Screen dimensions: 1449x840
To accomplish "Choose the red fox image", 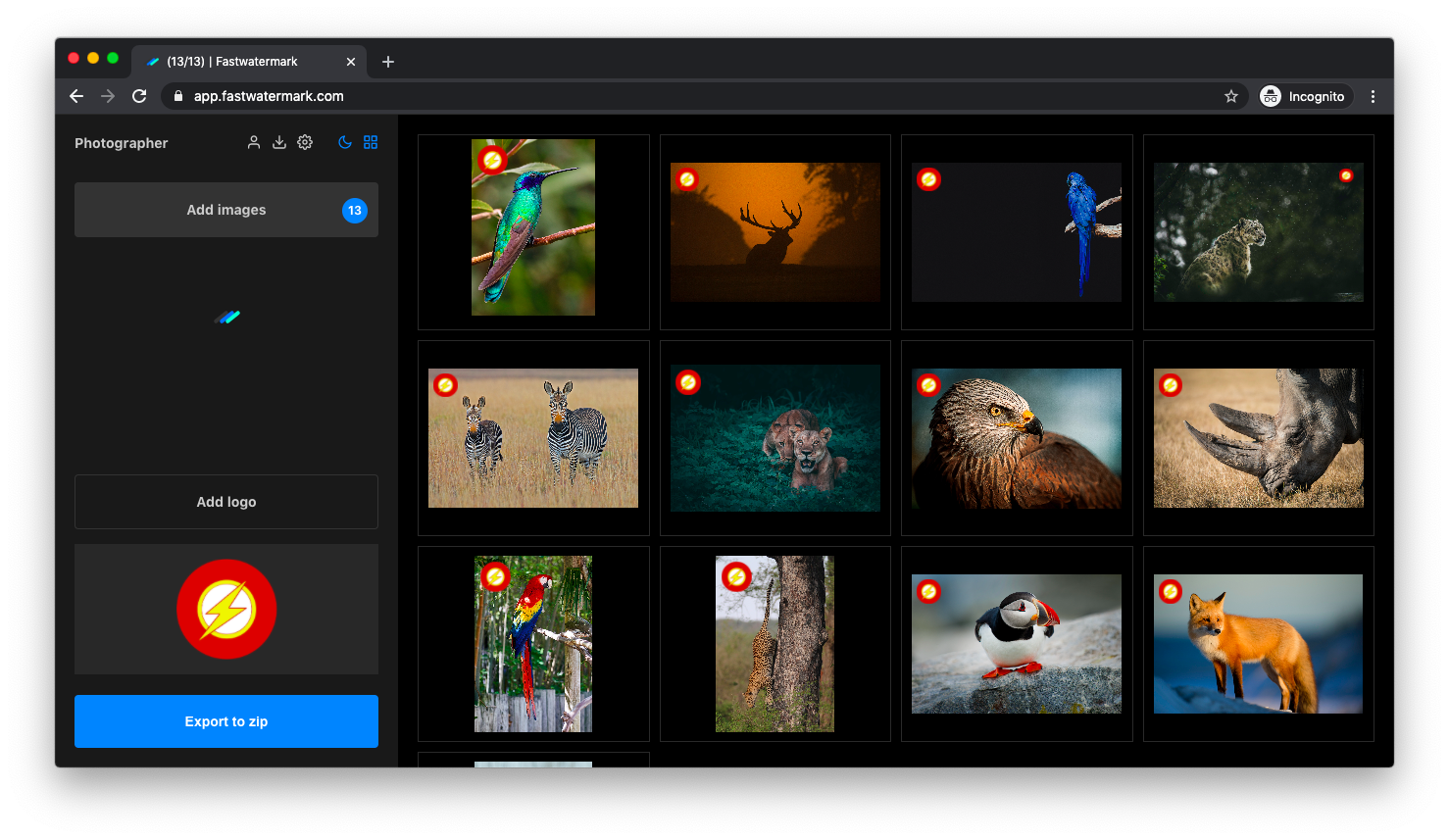I will click(x=1258, y=644).
